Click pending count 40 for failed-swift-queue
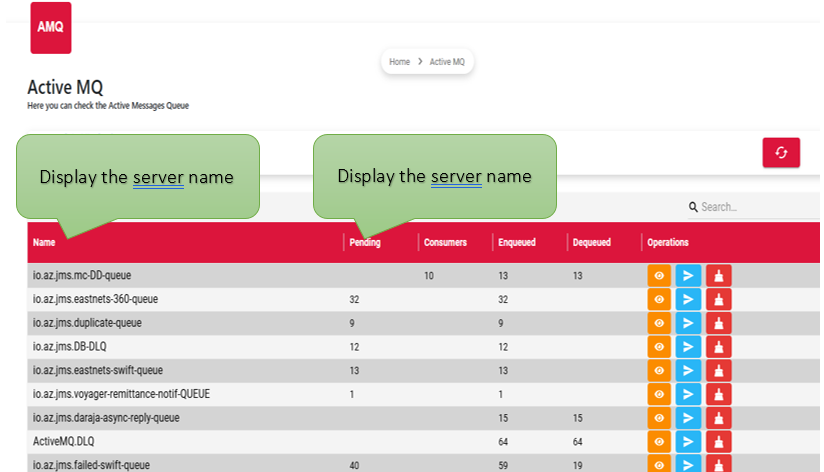The width and height of the screenshot is (824, 472). (354, 466)
